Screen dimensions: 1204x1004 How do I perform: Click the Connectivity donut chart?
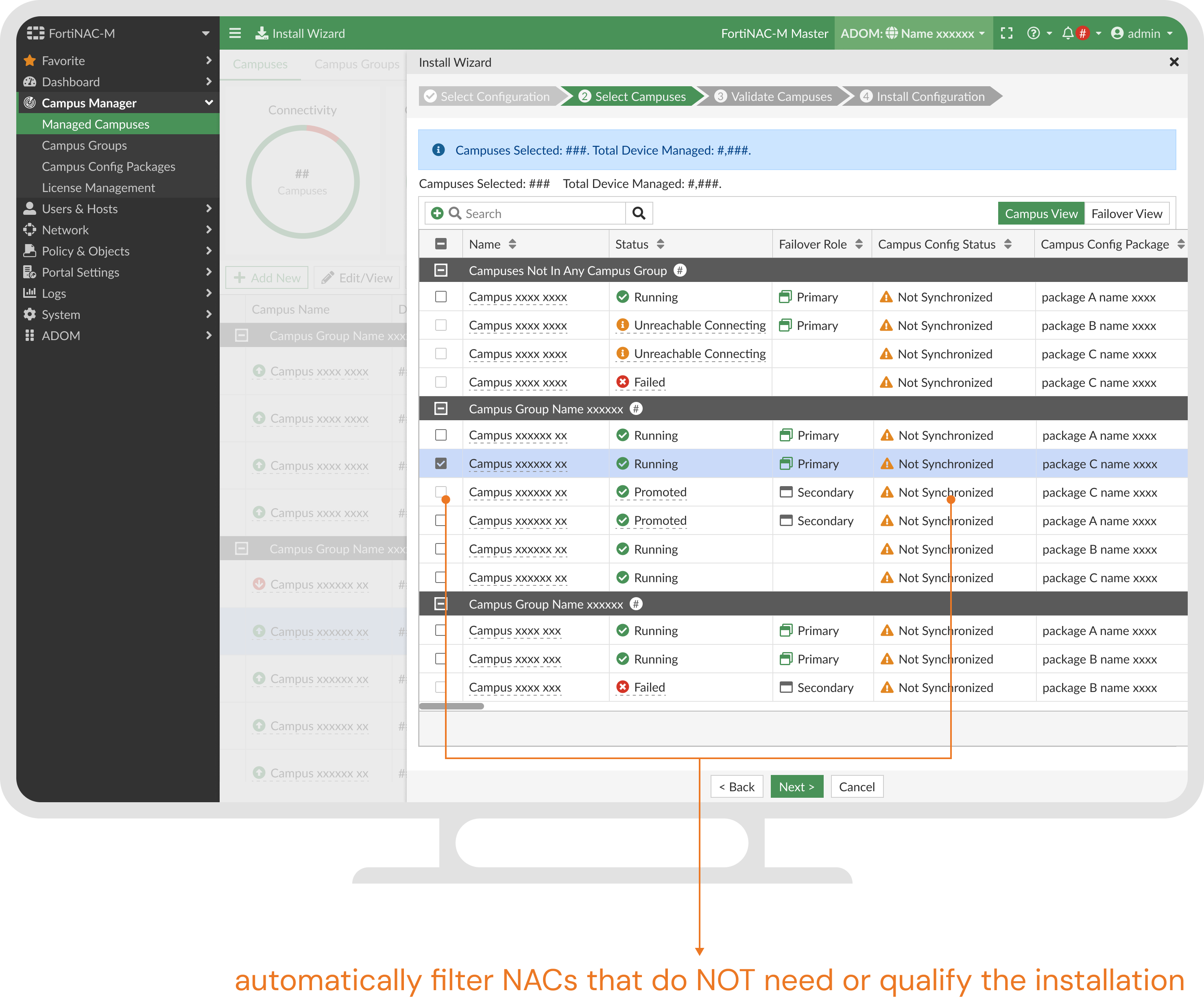pyautogui.click(x=302, y=181)
